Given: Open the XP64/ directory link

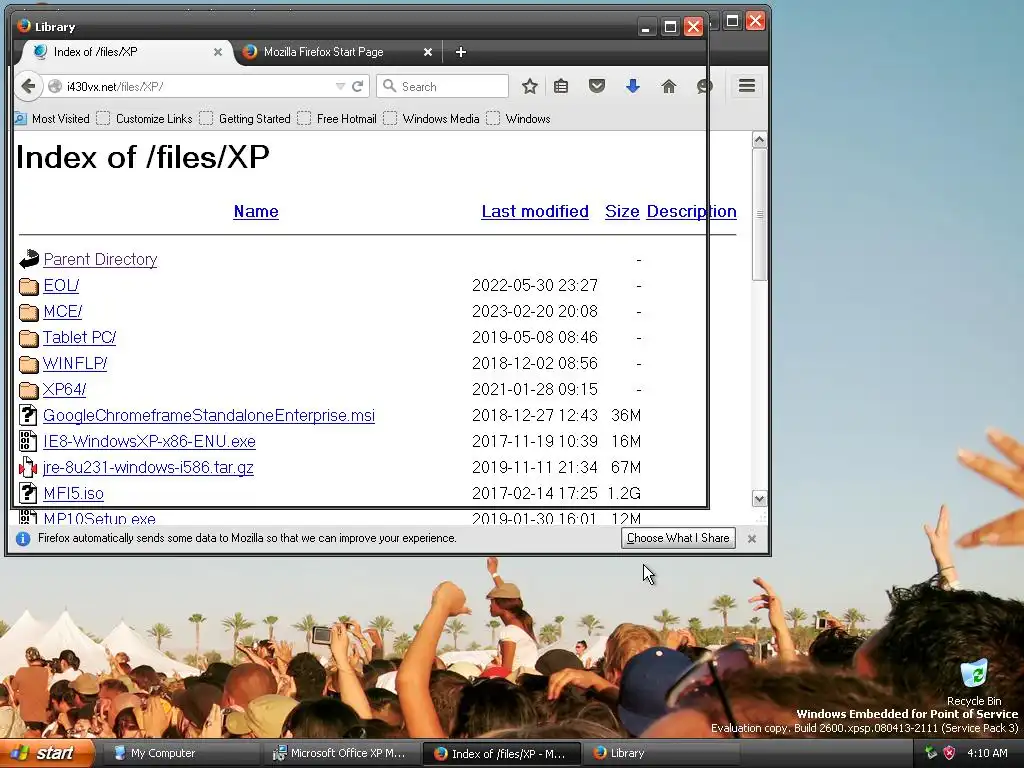Looking at the screenshot, I should (x=65, y=390).
